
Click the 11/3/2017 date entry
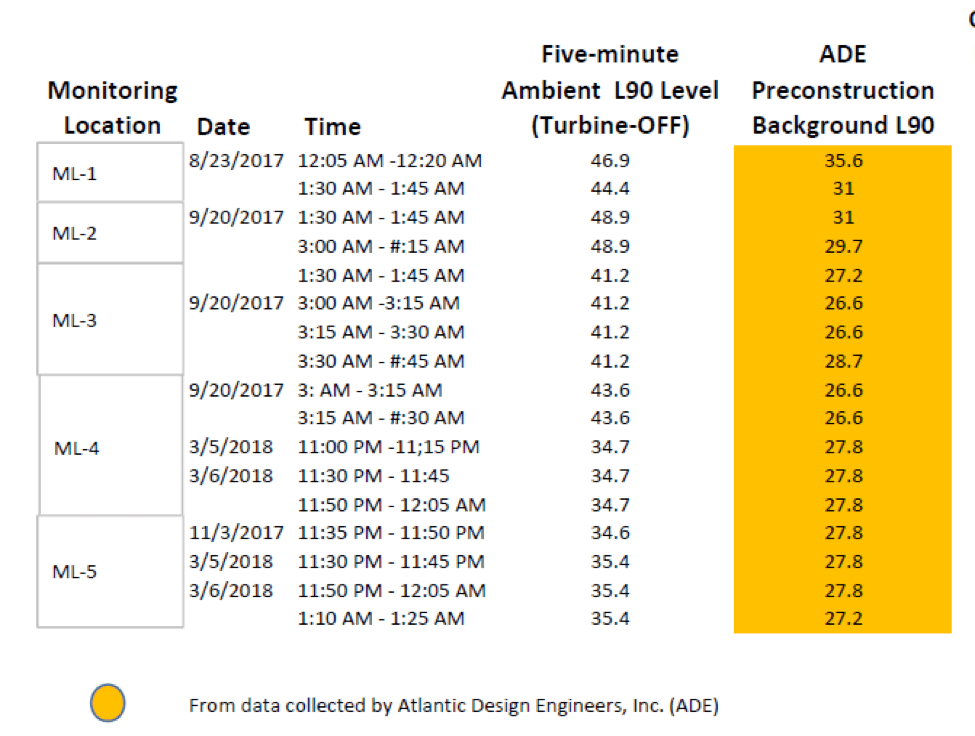236,533
